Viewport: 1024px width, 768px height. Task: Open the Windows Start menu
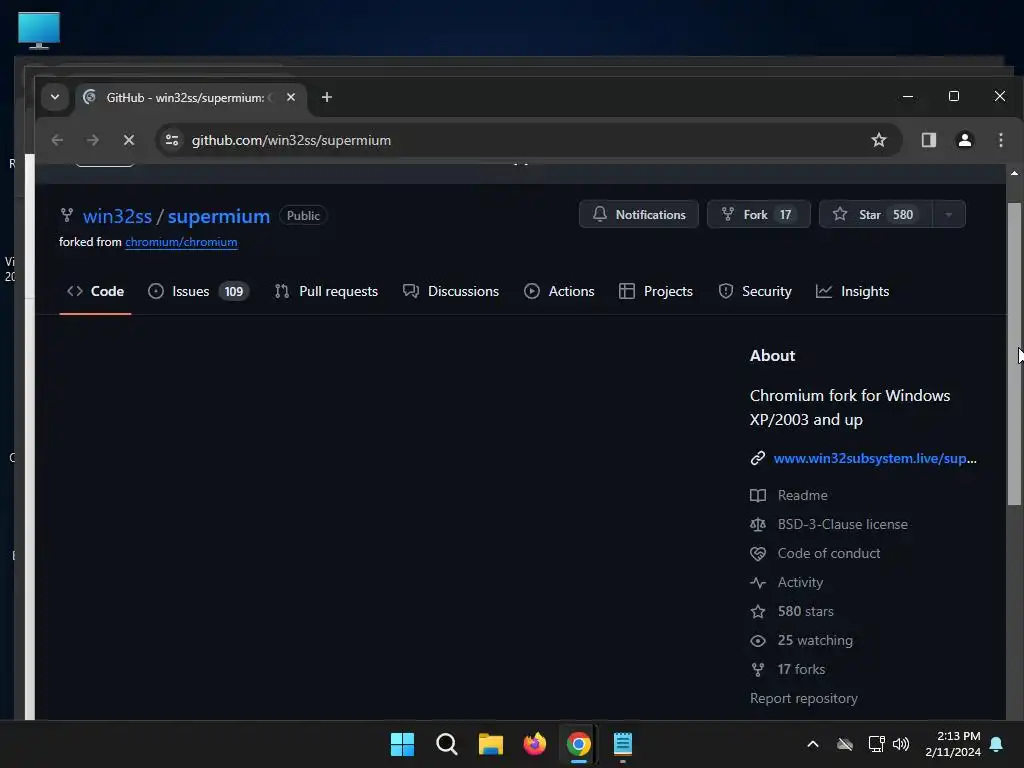402,744
